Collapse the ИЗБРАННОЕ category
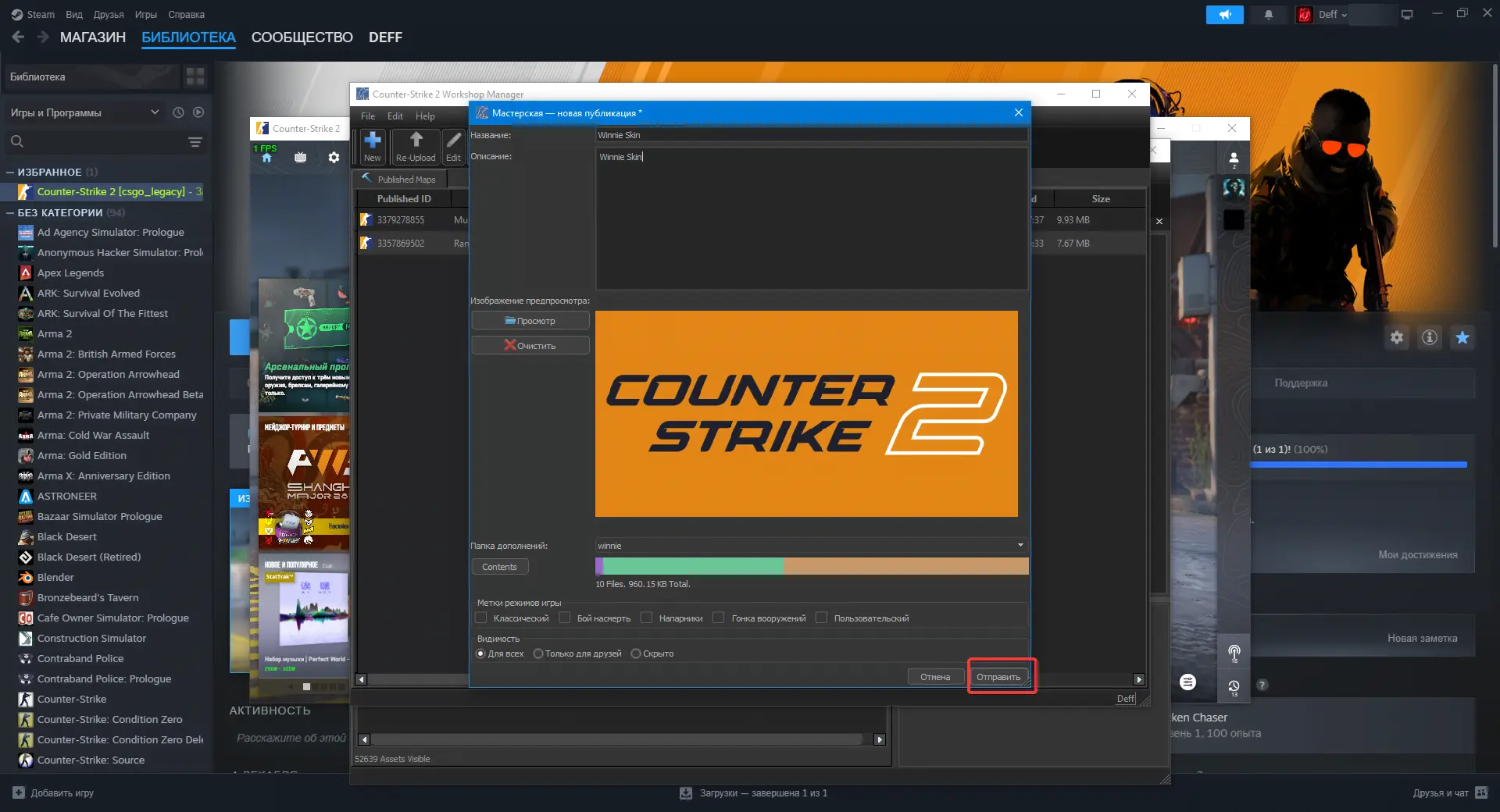Viewport: 1500px width, 812px height. pos(10,172)
